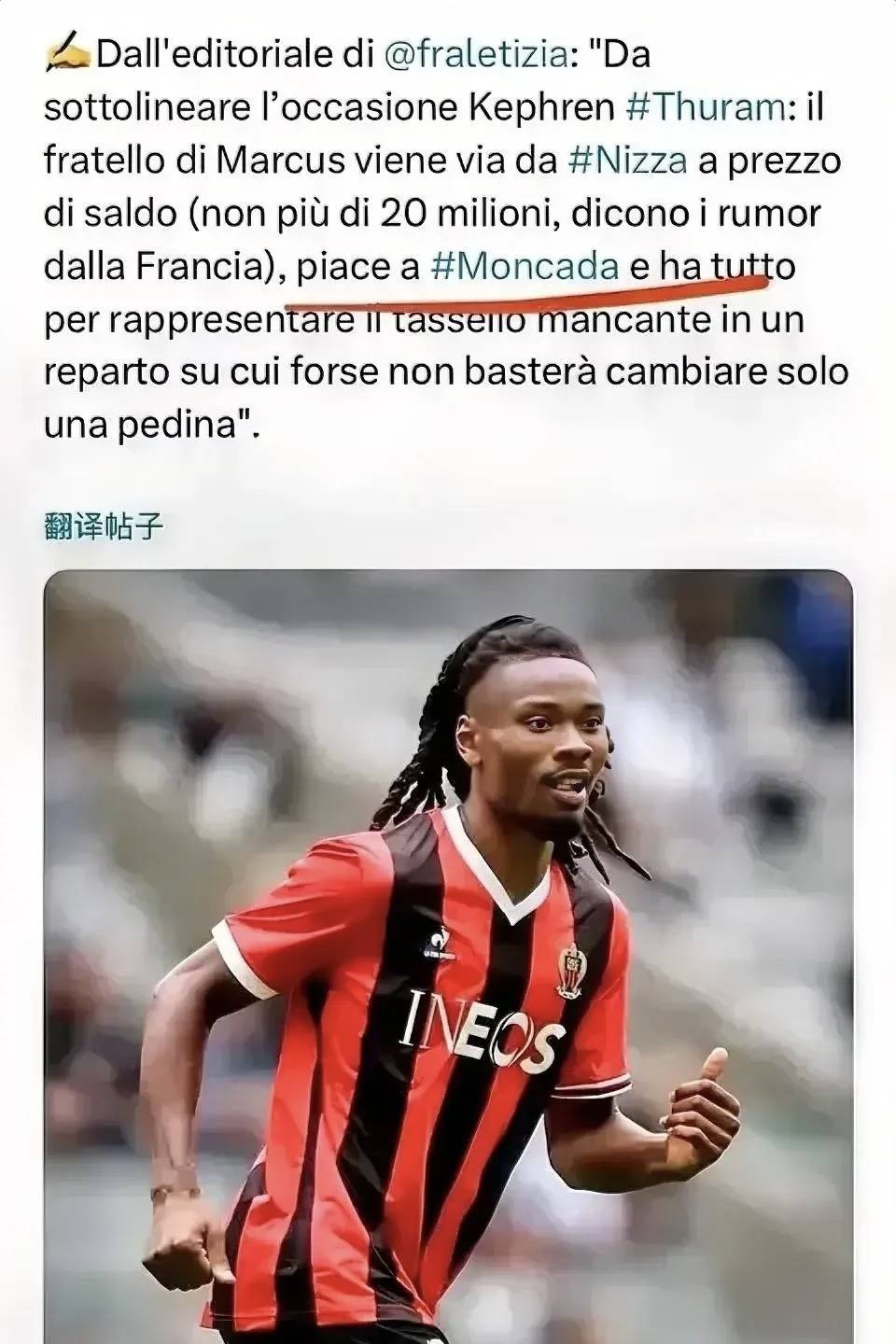This screenshot has height=1344, width=896.
Task: Open the #Nizza hashtag
Action: click(628, 161)
